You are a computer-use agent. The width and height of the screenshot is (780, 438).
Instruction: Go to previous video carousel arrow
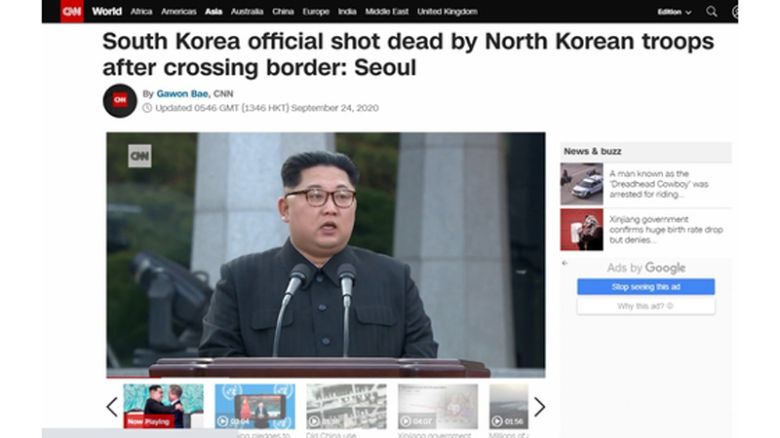[x=112, y=407]
